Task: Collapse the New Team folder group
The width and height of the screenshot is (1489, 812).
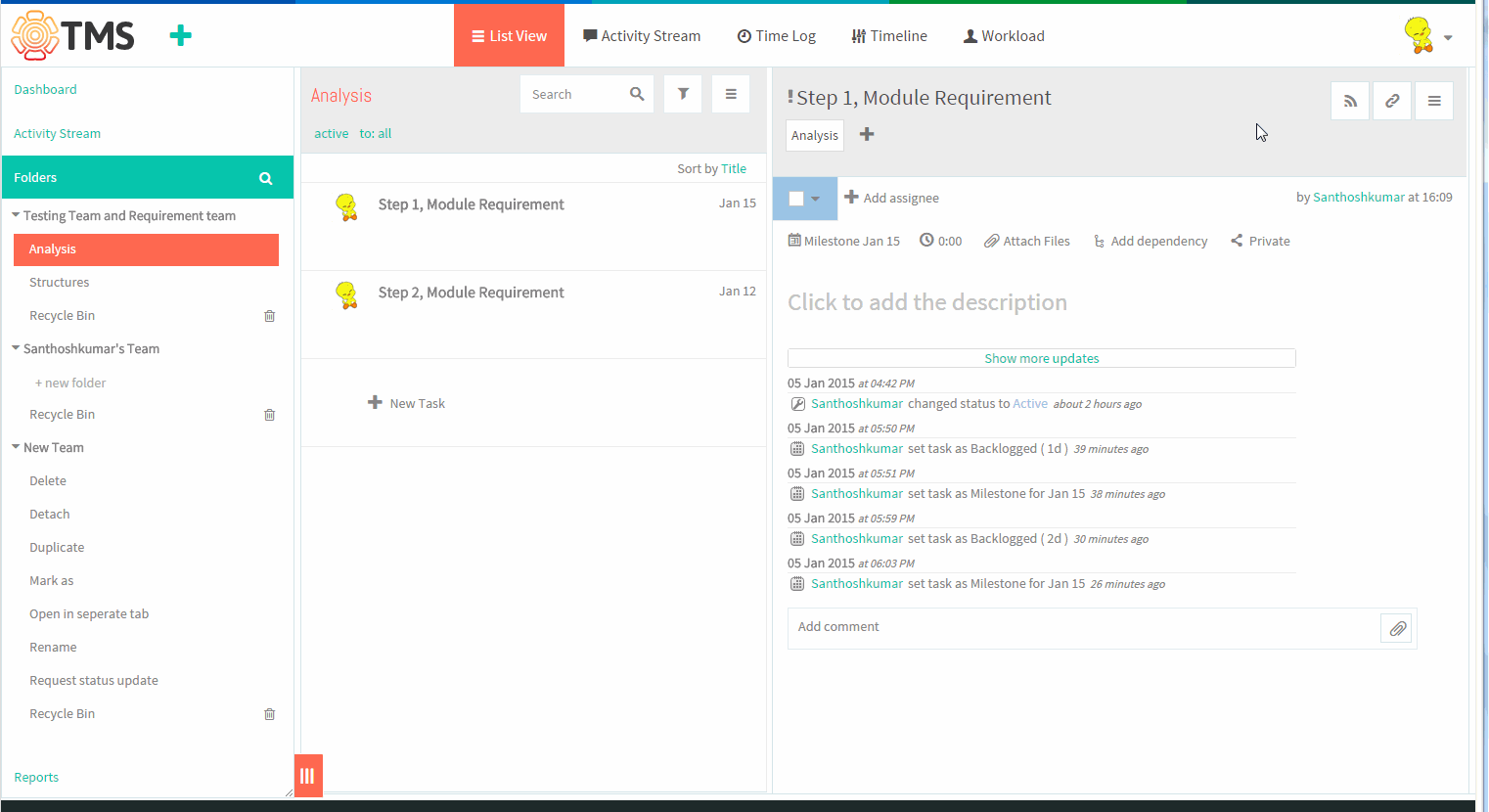Action: tap(16, 447)
